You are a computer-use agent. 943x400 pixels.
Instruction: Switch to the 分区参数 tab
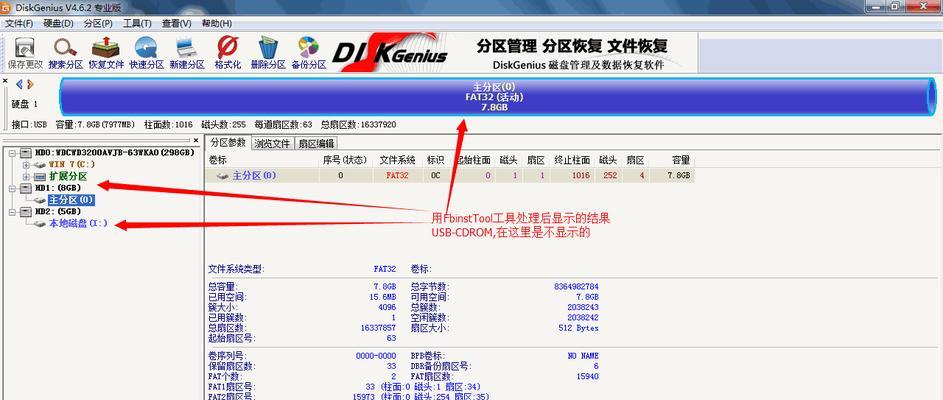coord(227,143)
